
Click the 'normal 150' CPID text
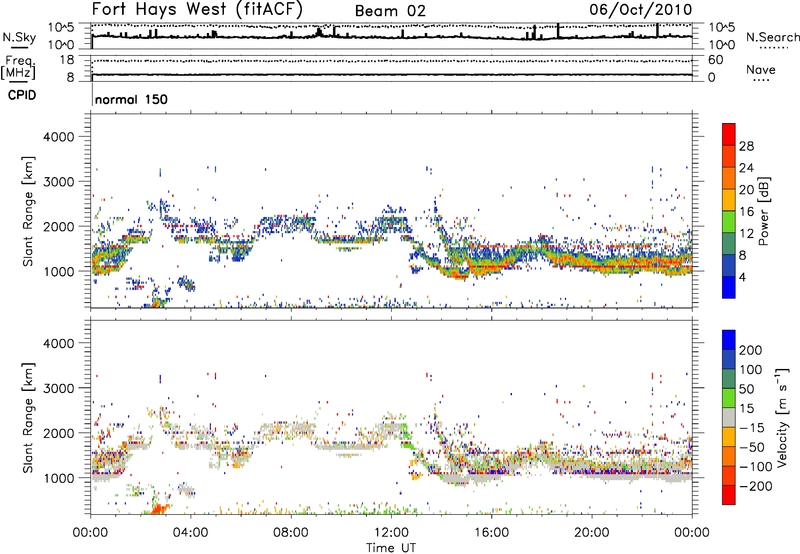point(131,99)
